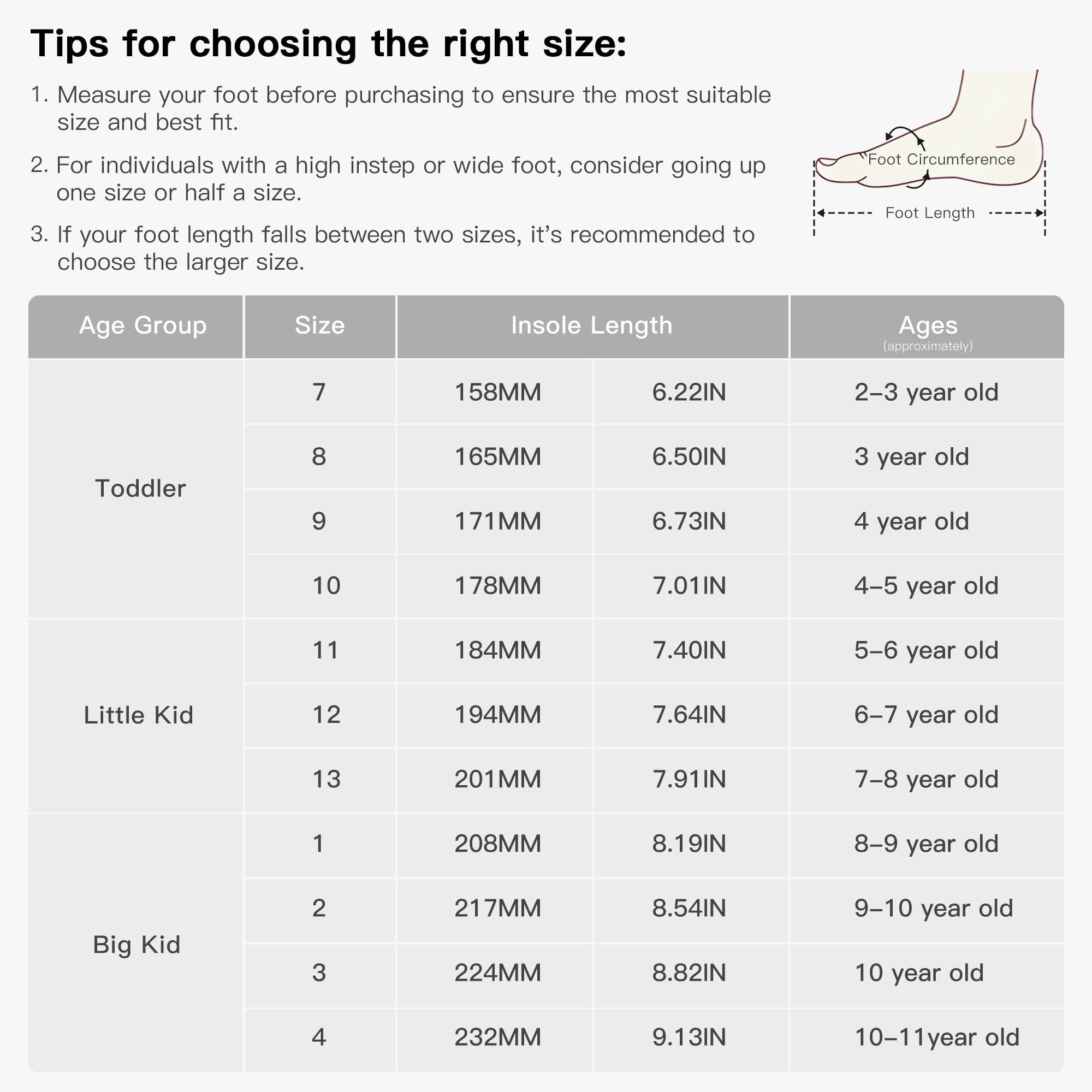Select the 4–5 year old ages cell

(926, 585)
